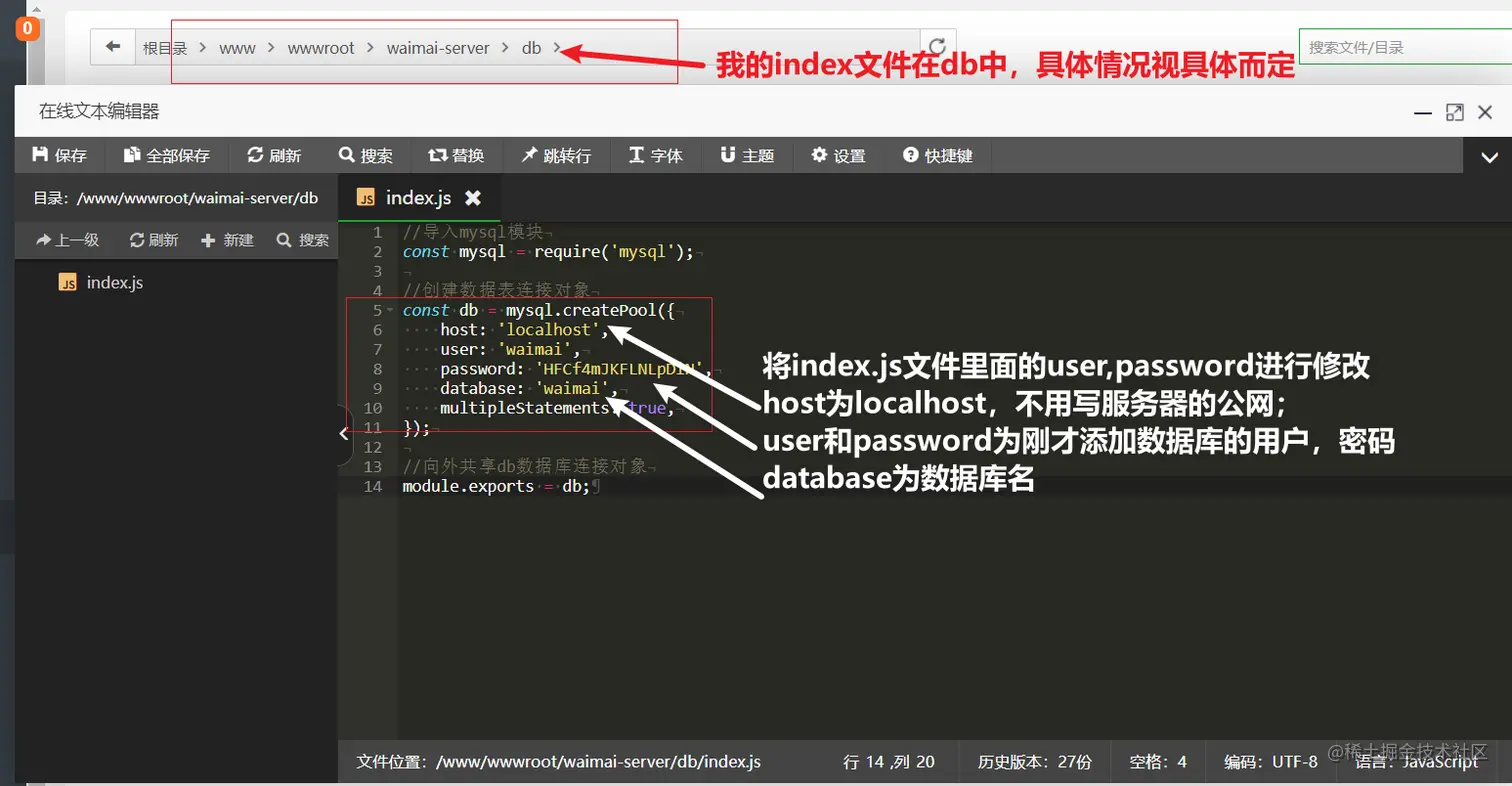This screenshot has width=1512, height=786.
Task: Navigate to wwwroot in the breadcrumb
Action: (321, 48)
